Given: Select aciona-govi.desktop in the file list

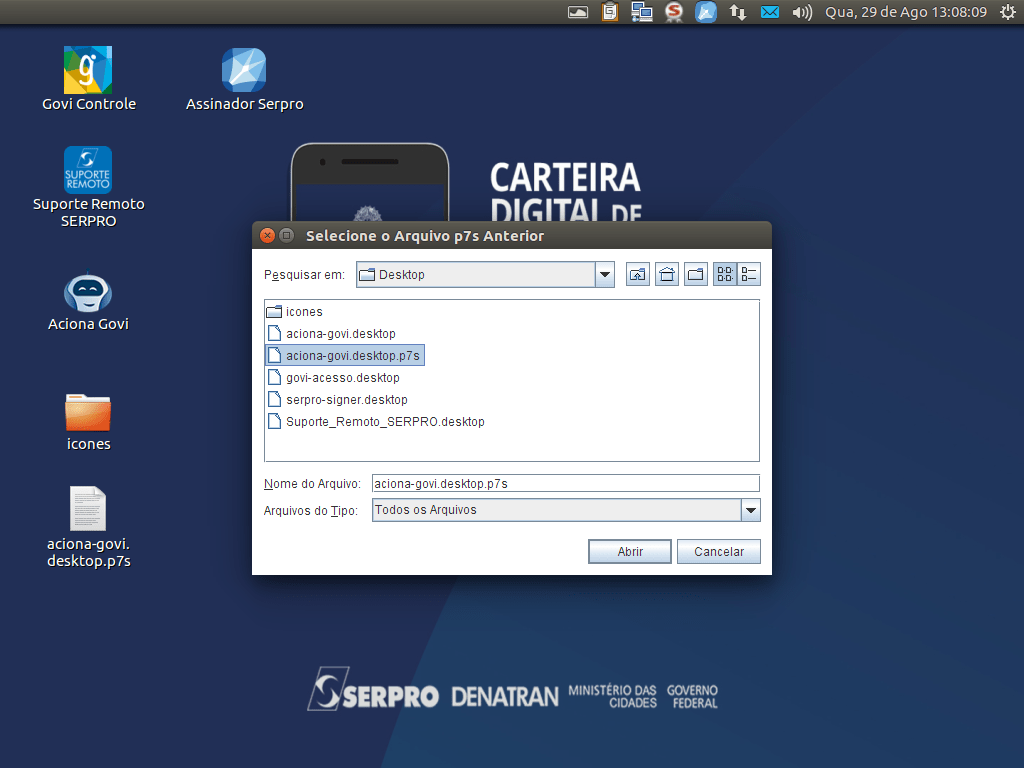Looking at the screenshot, I should (332, 334).
